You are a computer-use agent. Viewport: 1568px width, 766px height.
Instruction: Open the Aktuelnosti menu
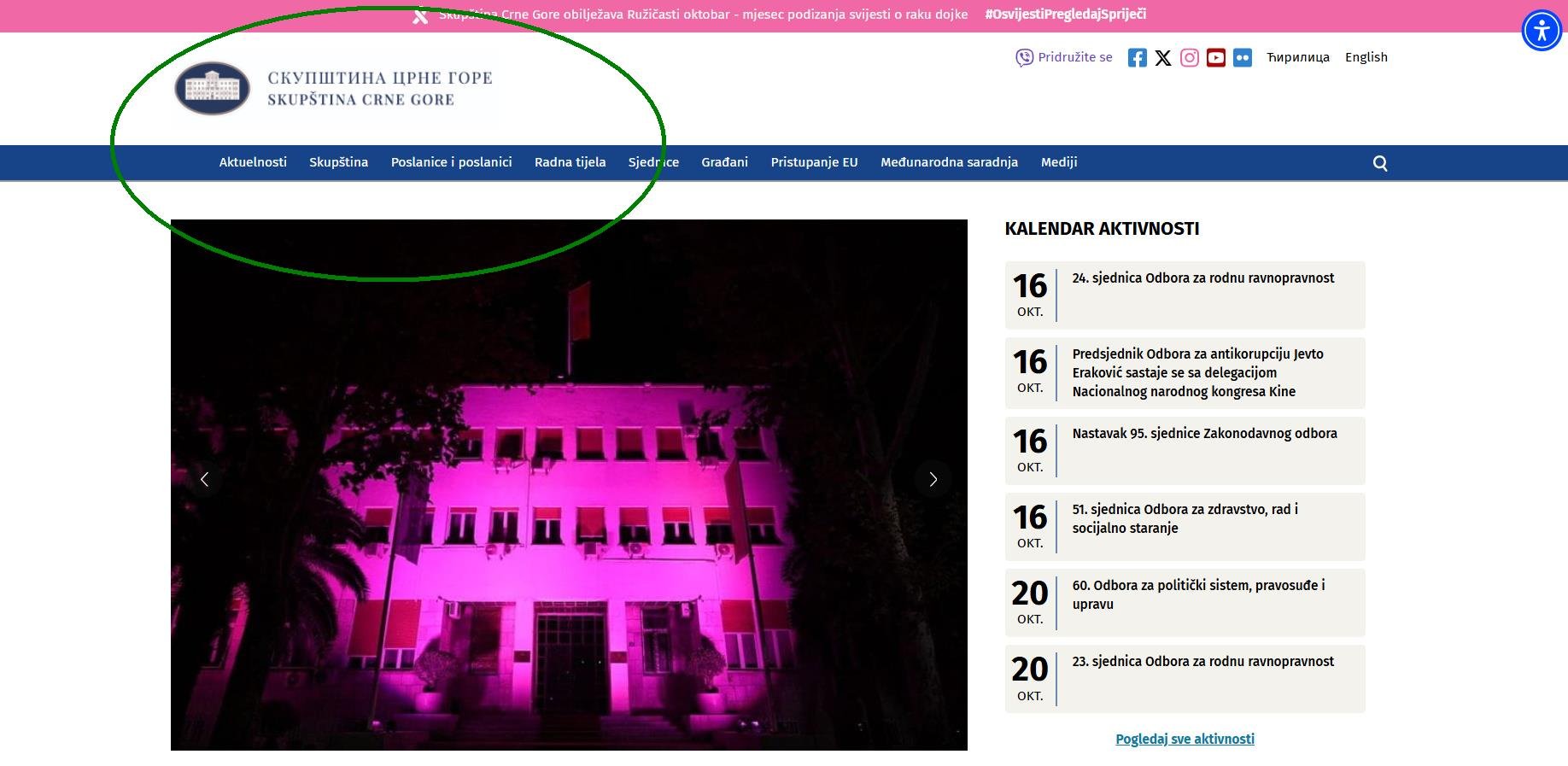click(x=253, y=162)
